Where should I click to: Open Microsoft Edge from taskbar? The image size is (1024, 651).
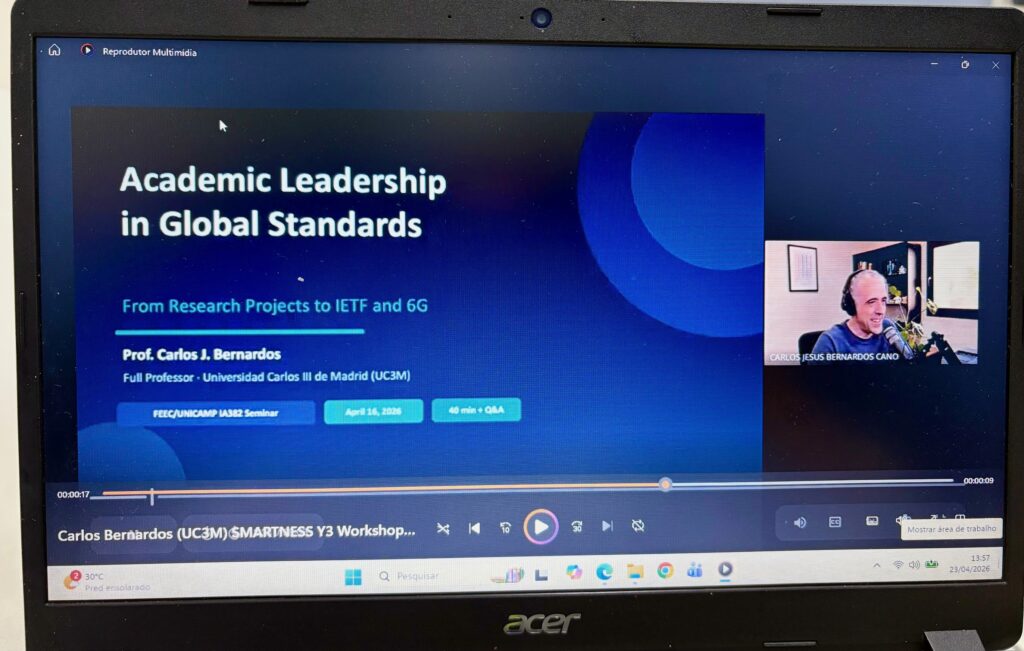(x=604, y=572)
